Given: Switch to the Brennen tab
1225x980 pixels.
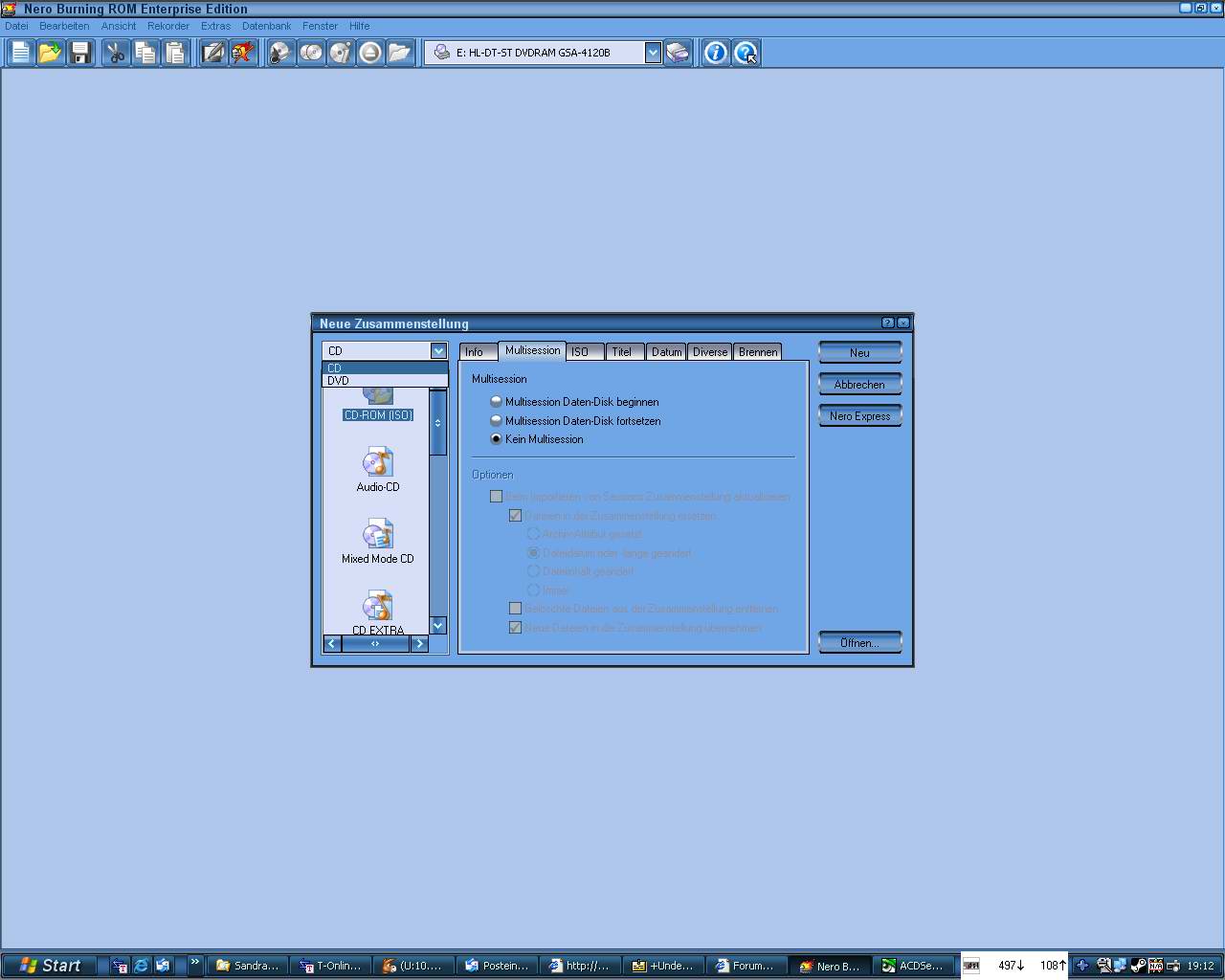Looking at the screenshot, I should 758,352.
